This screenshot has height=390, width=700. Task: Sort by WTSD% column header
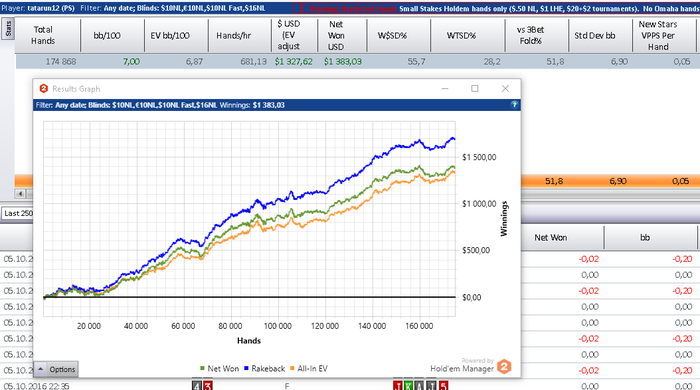click(x=467, y=35)
